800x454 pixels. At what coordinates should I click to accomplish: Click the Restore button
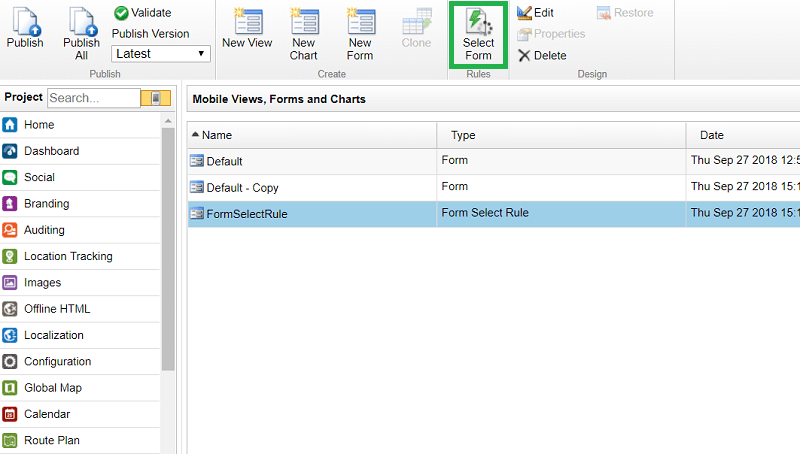(625, 13)
